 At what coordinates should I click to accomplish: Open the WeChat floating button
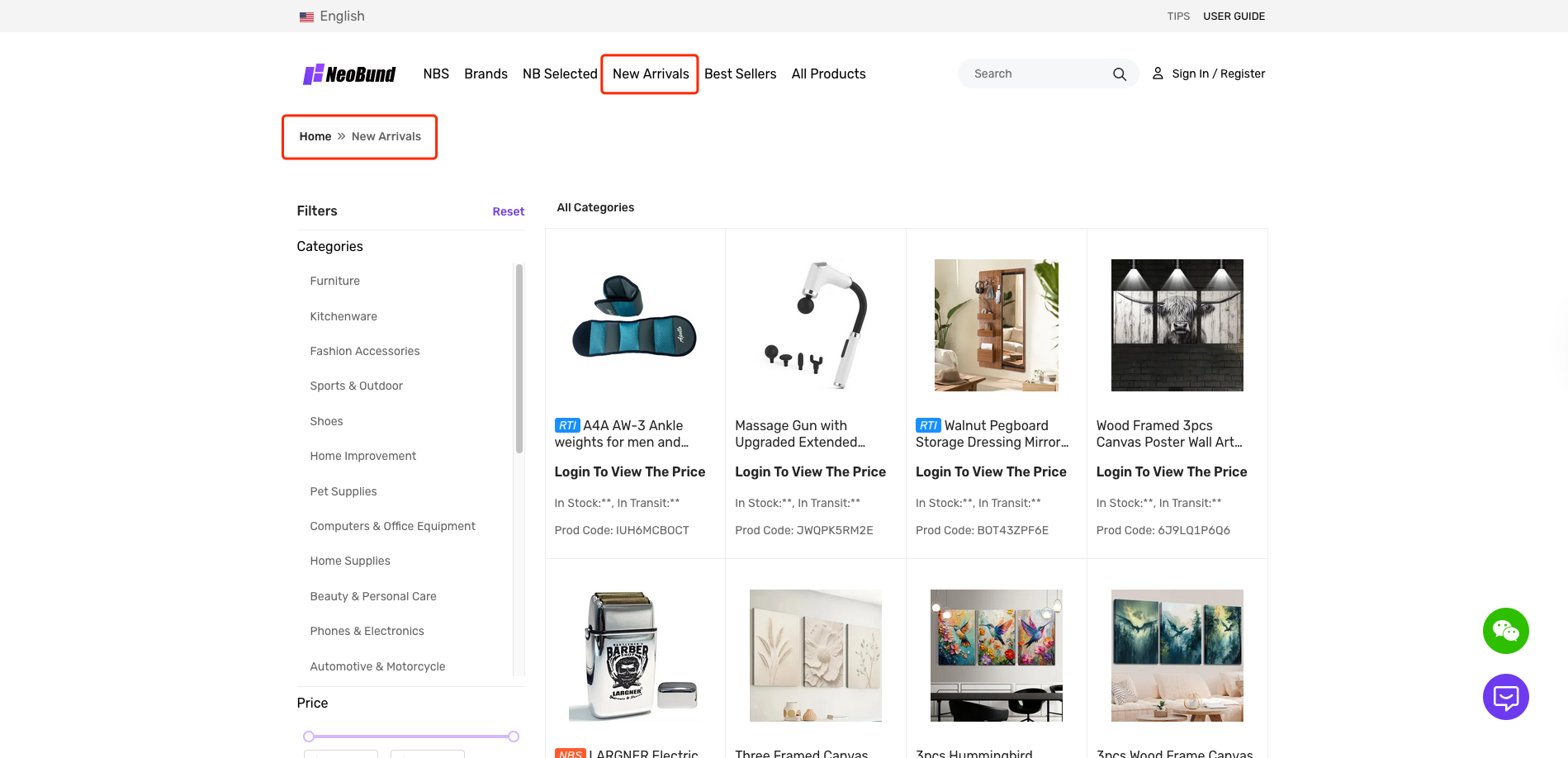(1505, 631)
